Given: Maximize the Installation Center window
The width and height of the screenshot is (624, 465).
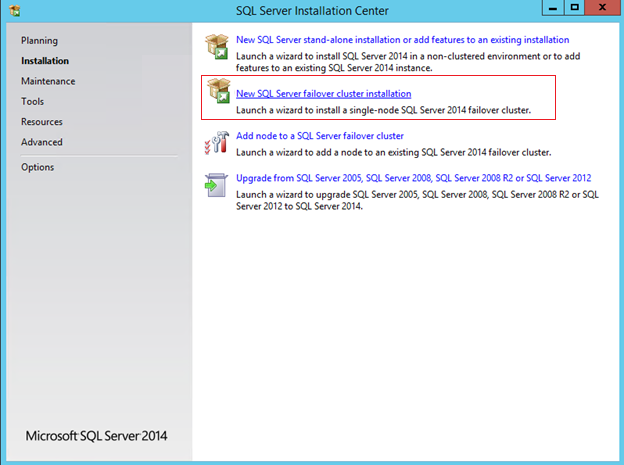Looking at the screenshot, I should point(574,8).
